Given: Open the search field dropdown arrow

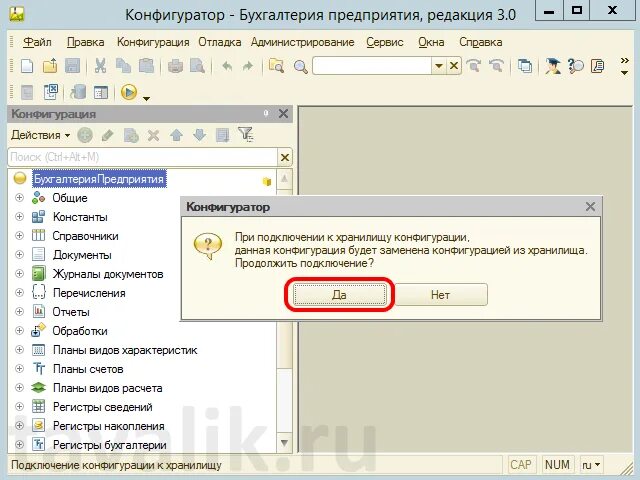Looking at the screenshot, I should pos(439,66).
